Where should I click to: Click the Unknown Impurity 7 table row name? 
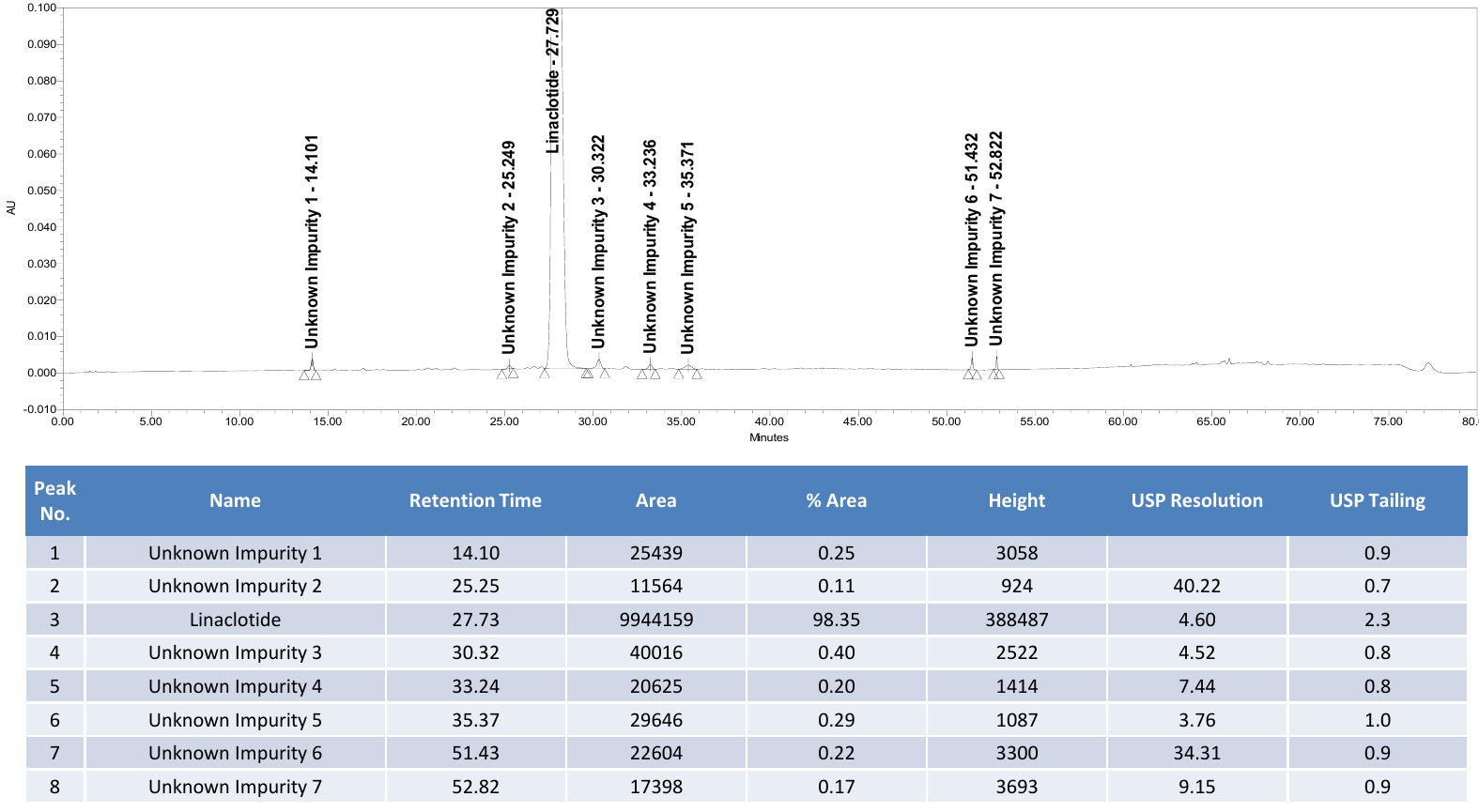pos(235,787)
